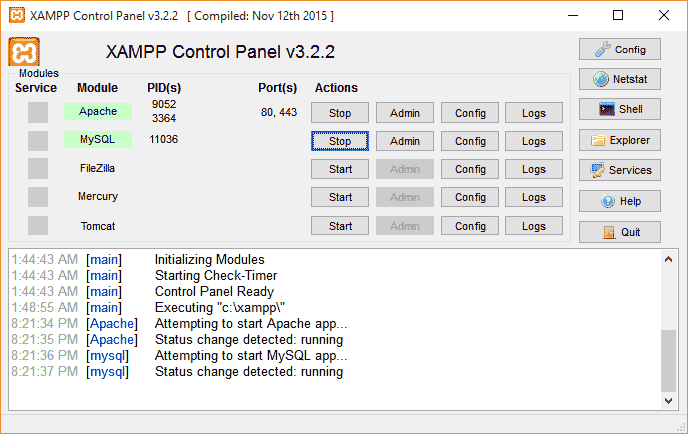Click the 'Control Panel Ready' log line
Screen dimensions: 688x434
214,292
